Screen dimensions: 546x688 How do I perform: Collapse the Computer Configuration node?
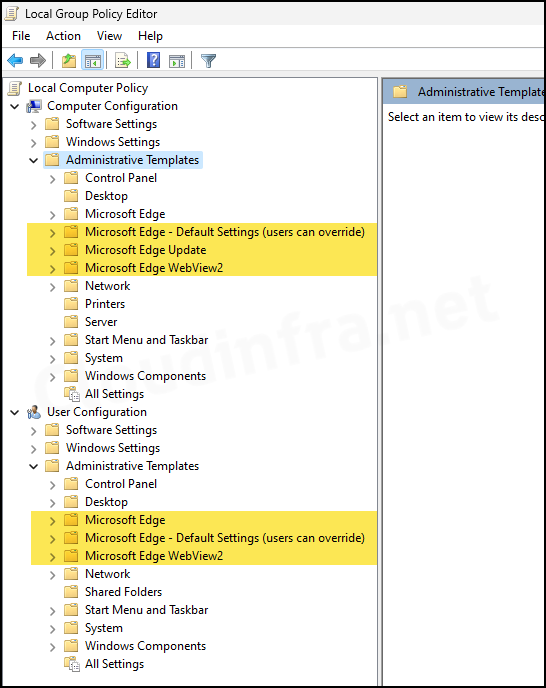(14, 107)
